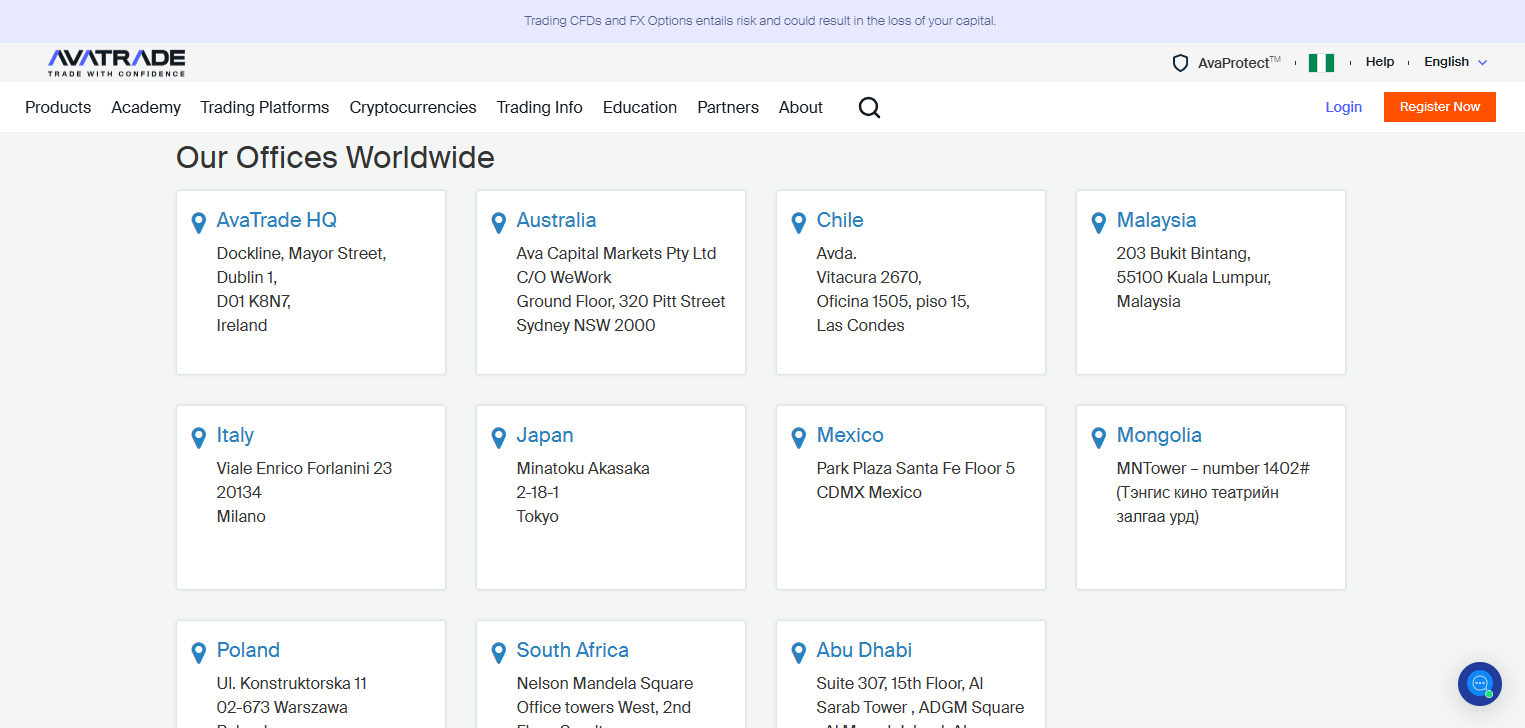
Task: Click the 'CDMX Mexico' text
Action: point(869,493)
